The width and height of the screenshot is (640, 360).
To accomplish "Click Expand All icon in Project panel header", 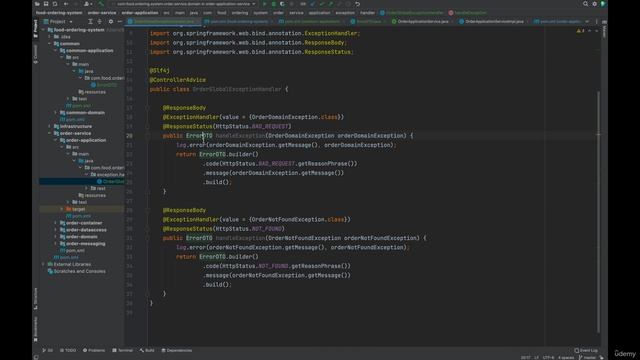I will click(x=90, y=21).
